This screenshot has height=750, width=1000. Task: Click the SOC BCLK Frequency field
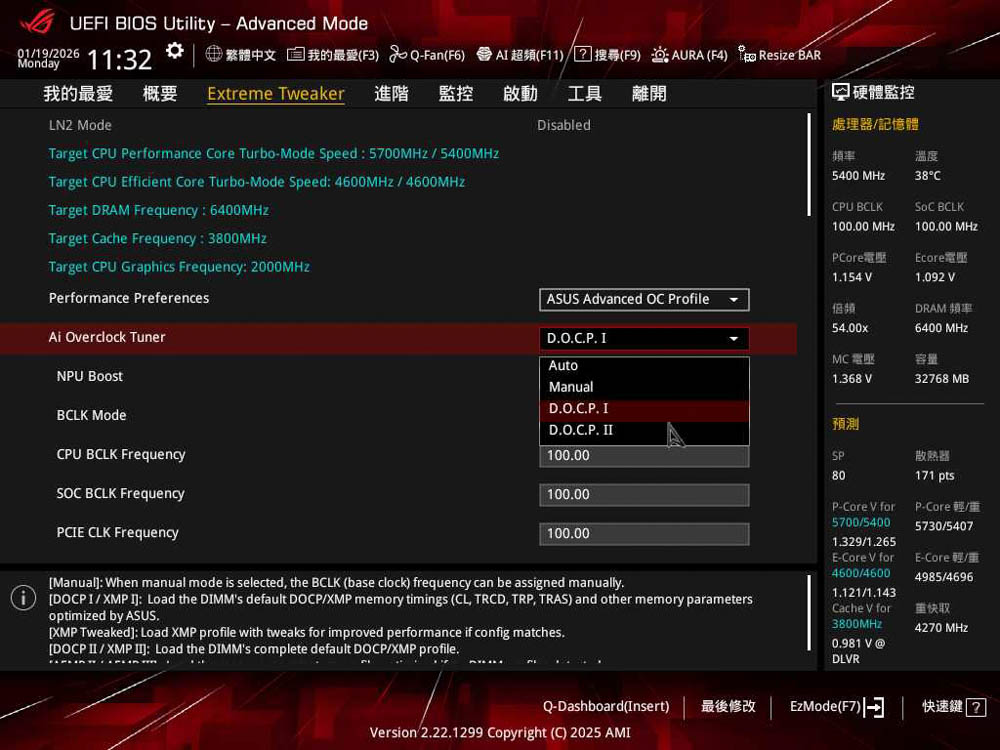(x=644, y=494)
